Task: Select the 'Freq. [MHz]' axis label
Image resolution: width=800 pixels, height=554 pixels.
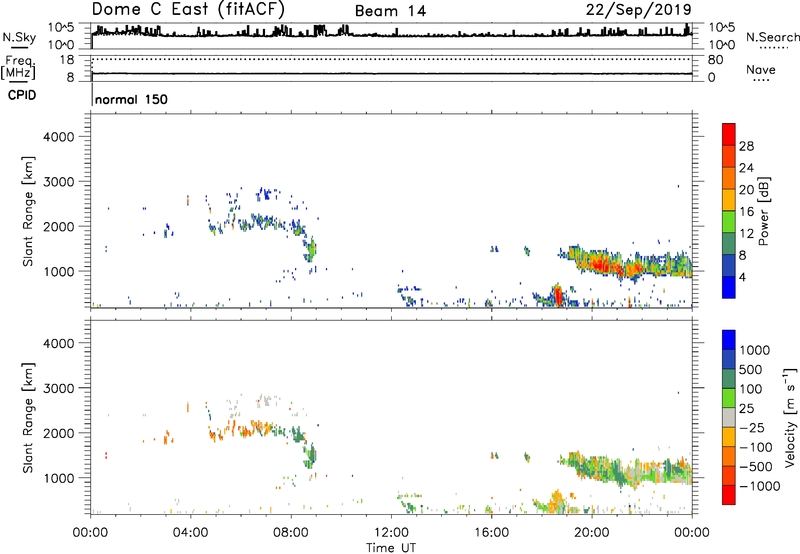Action: coord(18,68)
